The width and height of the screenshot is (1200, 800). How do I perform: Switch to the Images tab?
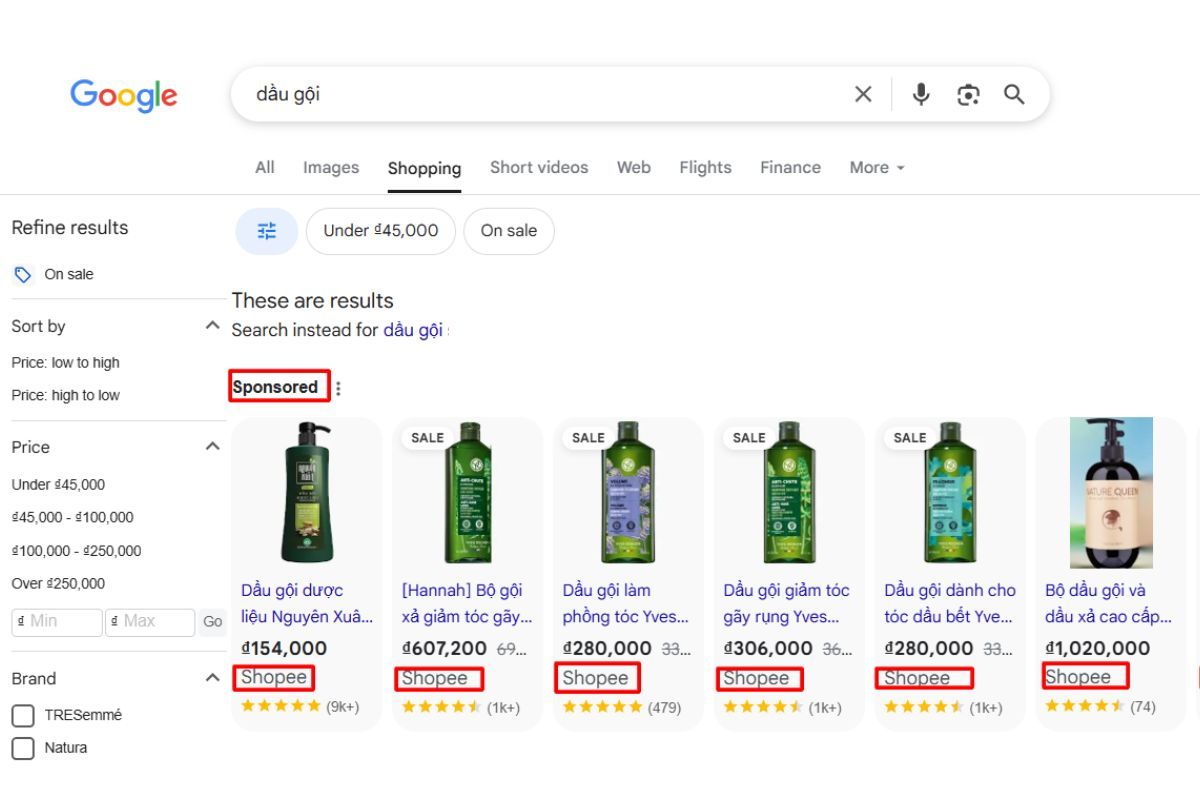[331, 167]
